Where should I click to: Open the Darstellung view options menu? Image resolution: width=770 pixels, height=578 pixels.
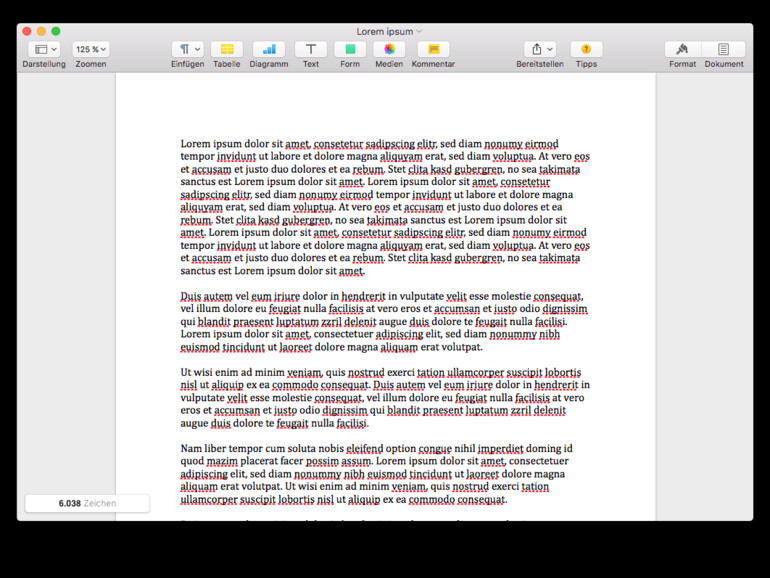pos(44,49)
